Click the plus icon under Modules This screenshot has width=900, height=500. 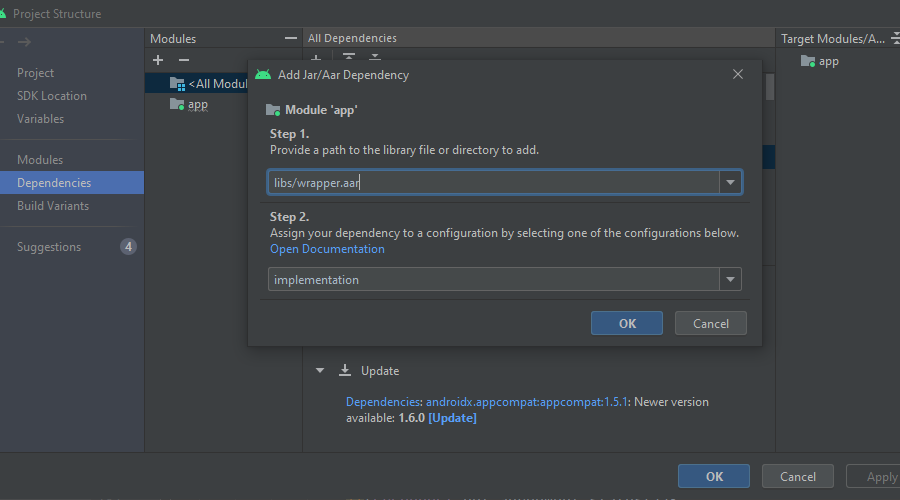pos(158,60)
